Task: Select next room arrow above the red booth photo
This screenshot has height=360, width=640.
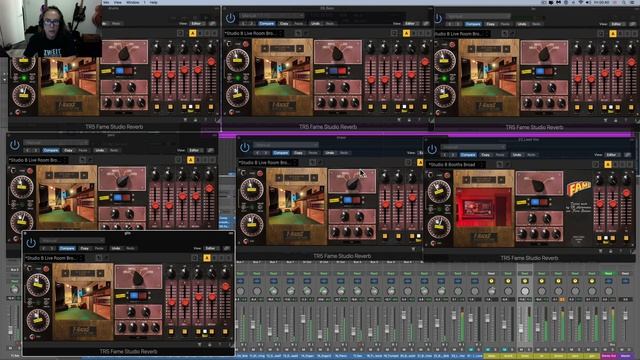Action: point(501,180)
